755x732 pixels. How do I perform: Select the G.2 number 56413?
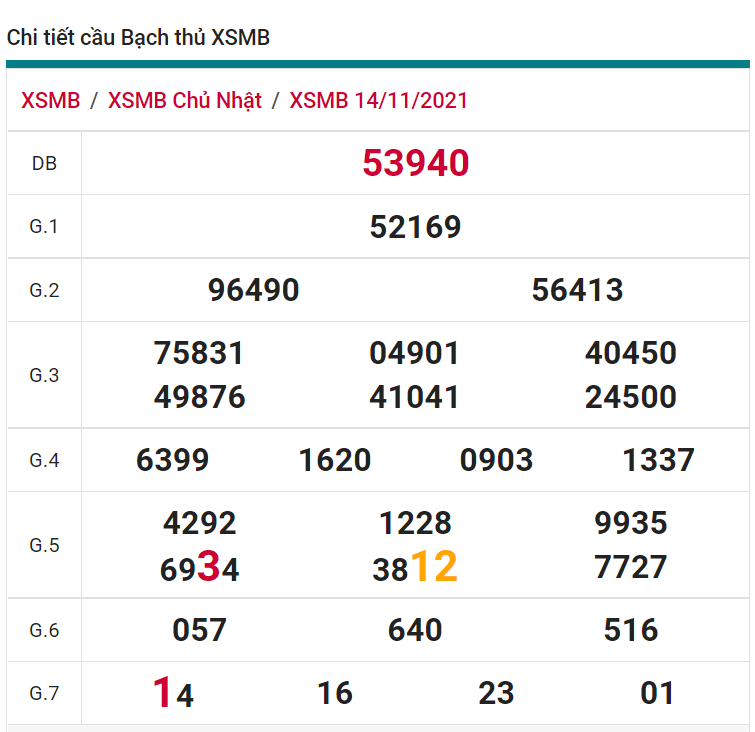(577, 290)
